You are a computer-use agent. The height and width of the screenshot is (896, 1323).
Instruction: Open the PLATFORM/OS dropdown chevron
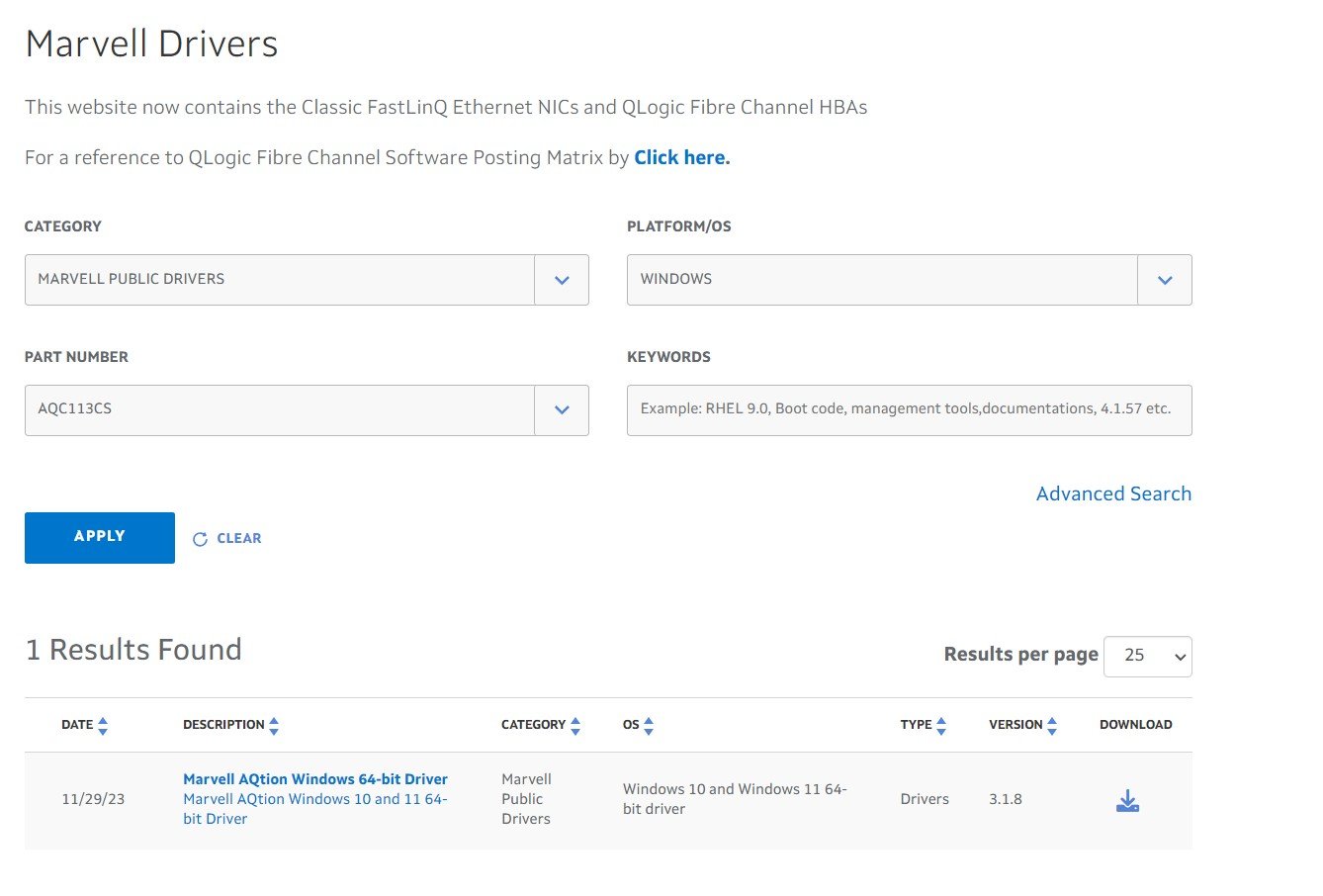(x=1165, y=280)
